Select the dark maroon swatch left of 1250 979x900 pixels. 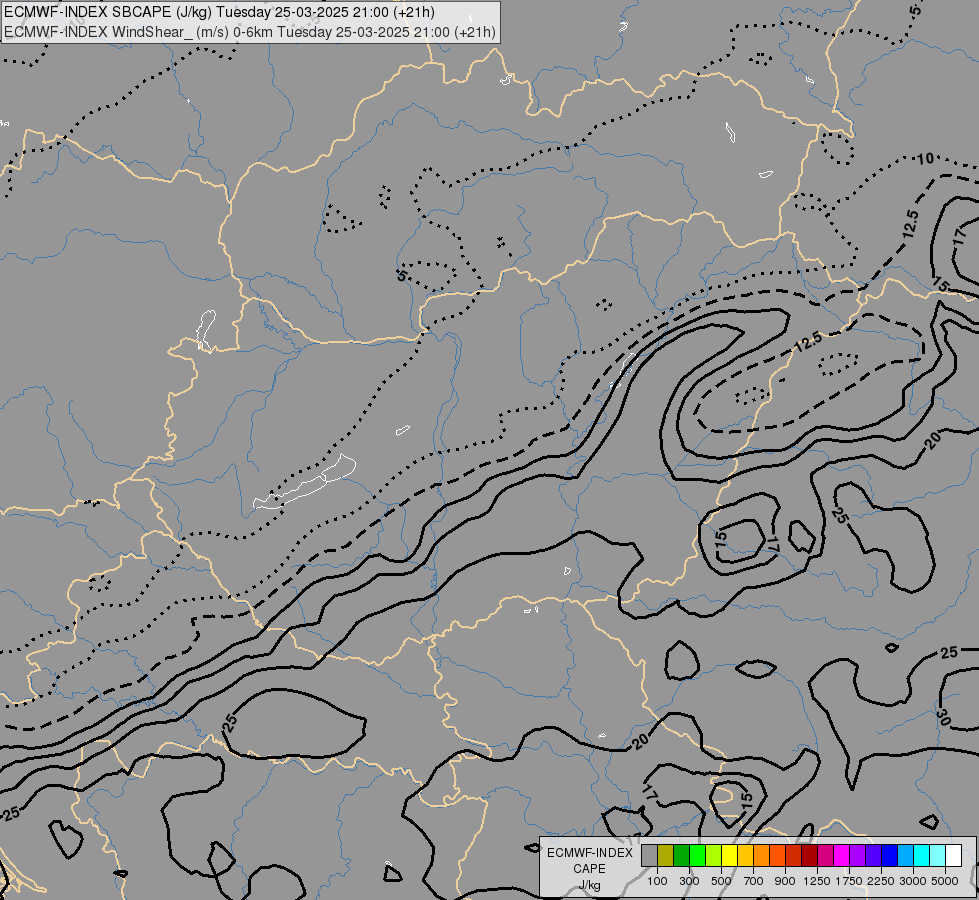tap(809, 855)
